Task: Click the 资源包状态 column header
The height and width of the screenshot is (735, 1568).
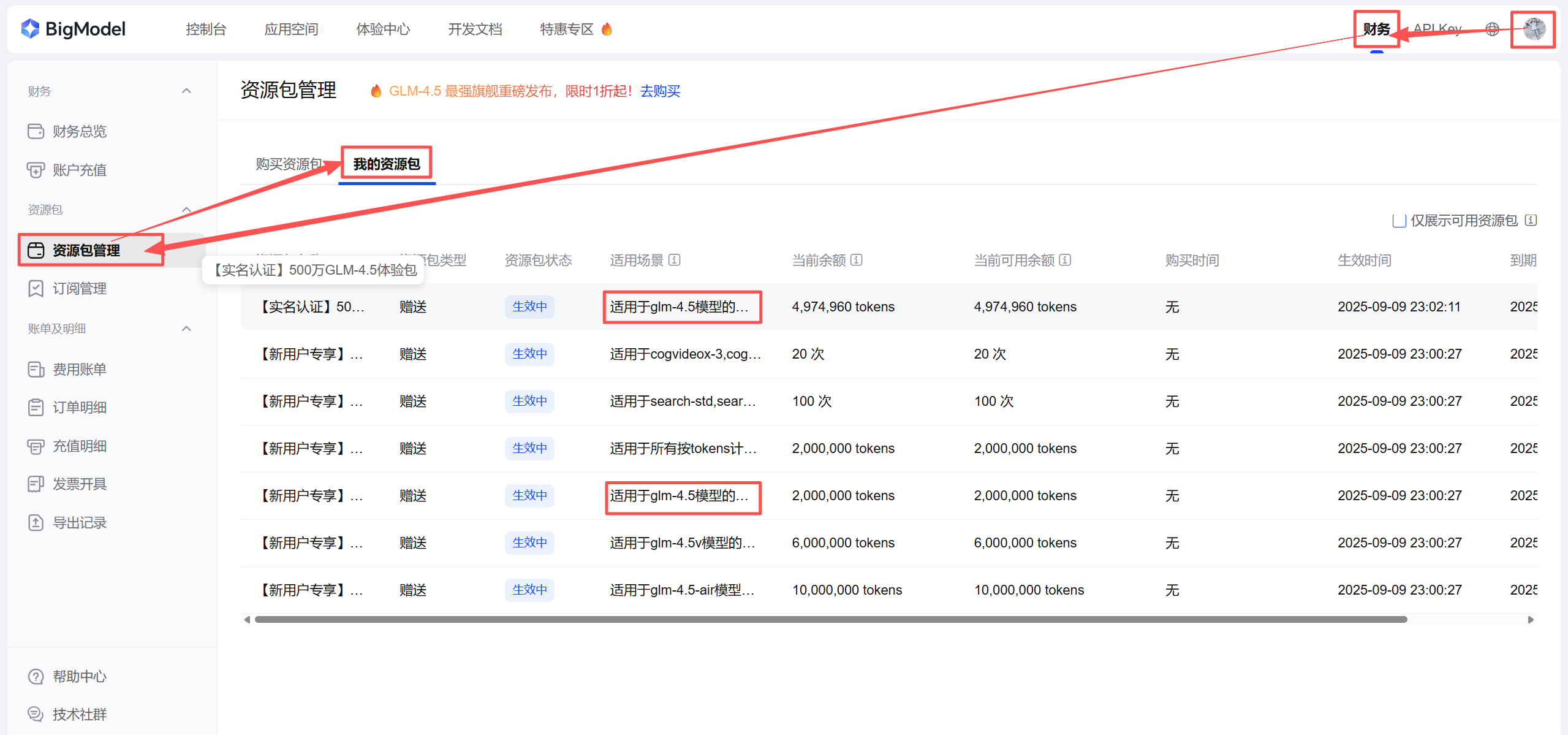Action: [x=538, y=260]
